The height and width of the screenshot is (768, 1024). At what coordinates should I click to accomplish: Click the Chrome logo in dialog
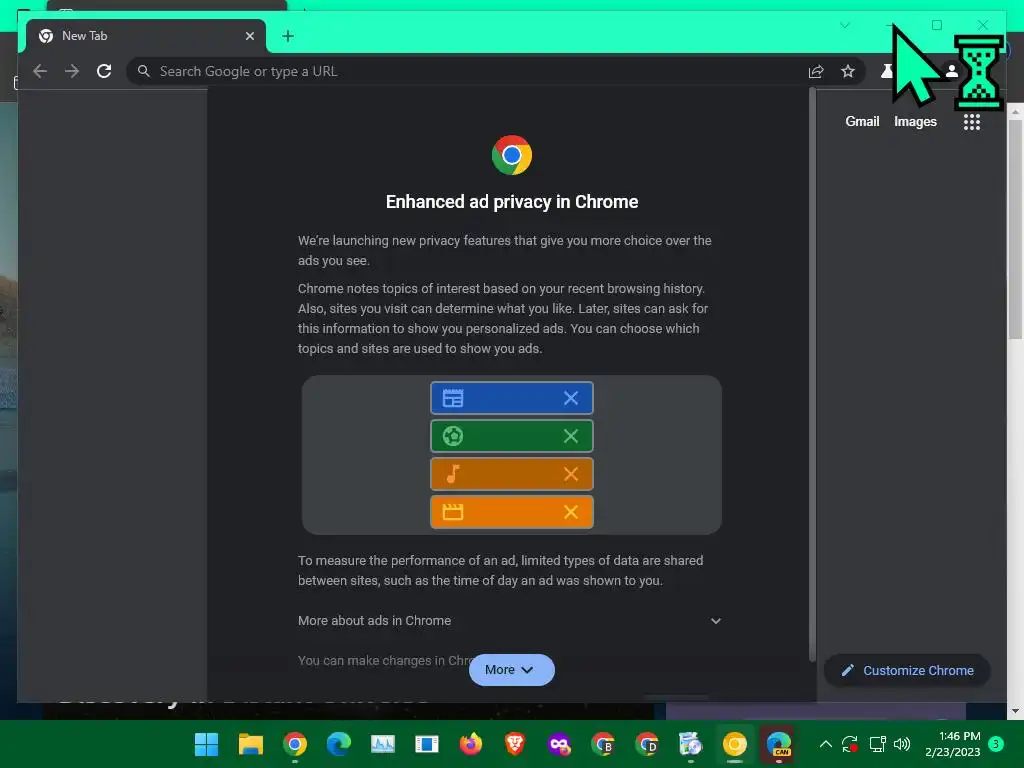coord(512,155)
